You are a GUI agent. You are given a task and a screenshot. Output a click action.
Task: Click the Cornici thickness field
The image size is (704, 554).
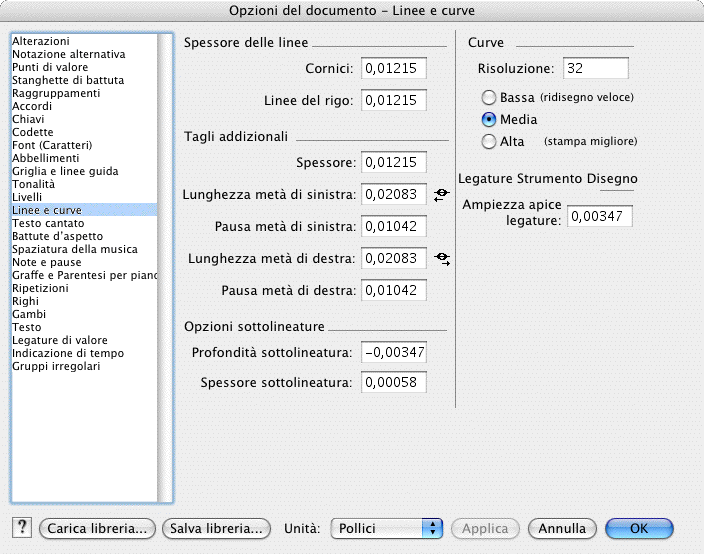pyautogui.click(x=394, y=68)
